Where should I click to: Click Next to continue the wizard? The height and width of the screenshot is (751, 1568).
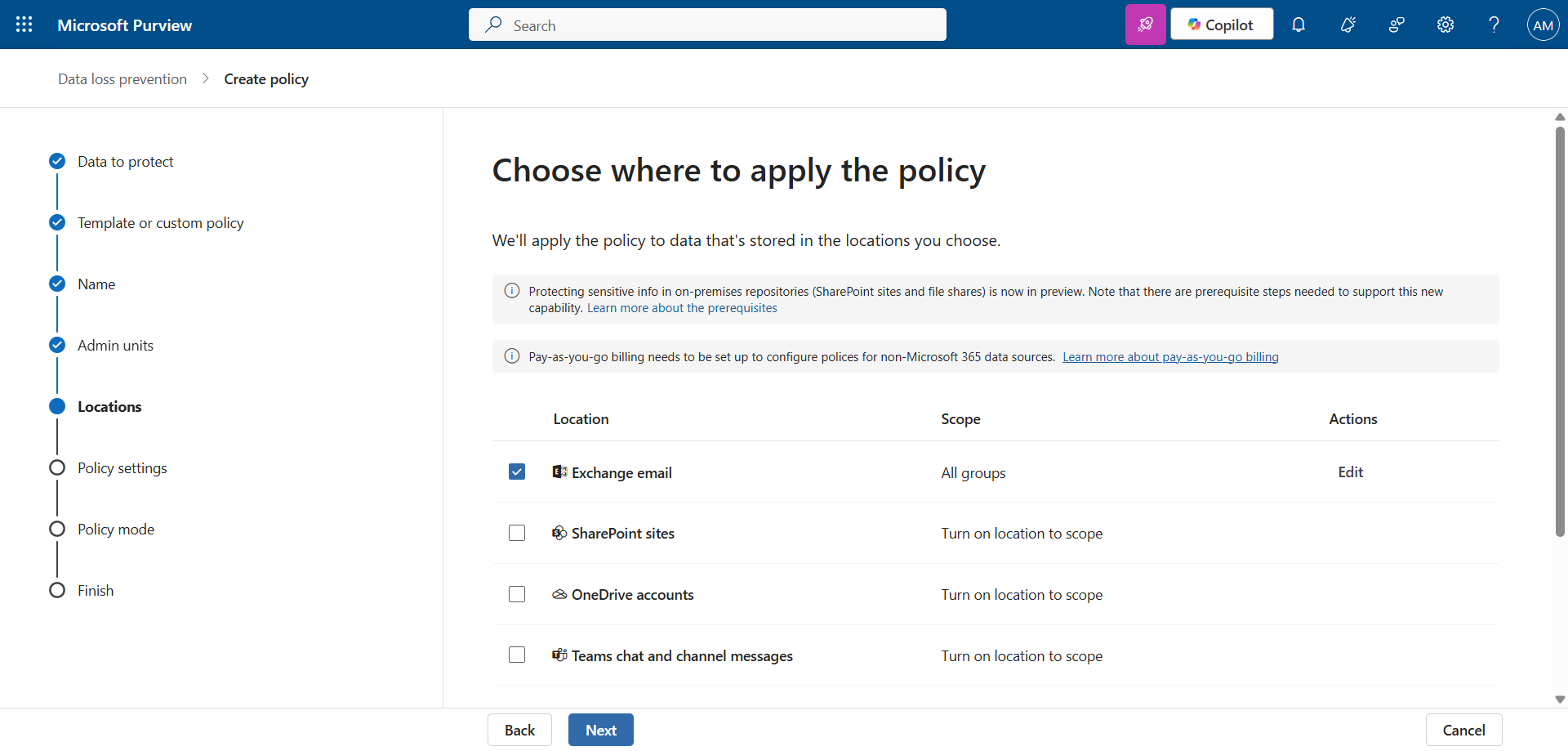point(600,730)
